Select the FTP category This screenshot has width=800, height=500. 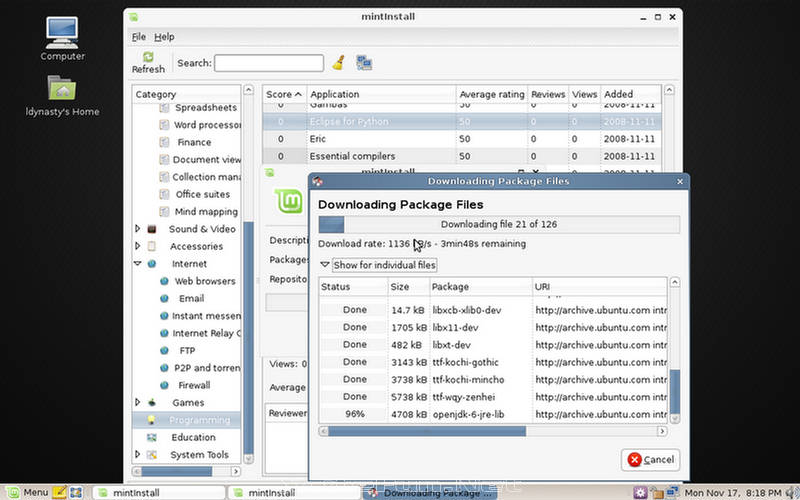click(x=187, y=351)
